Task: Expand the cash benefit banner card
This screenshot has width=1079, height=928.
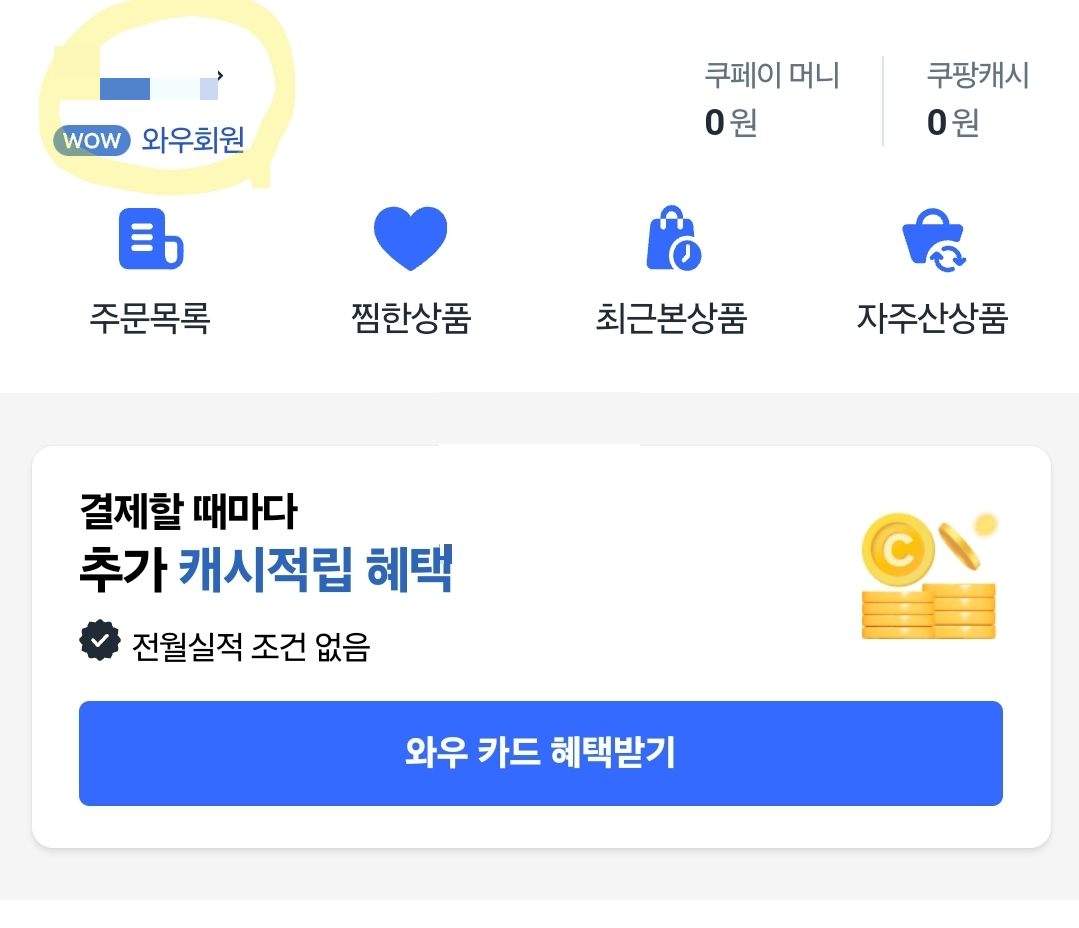Action: pos(540,645)
